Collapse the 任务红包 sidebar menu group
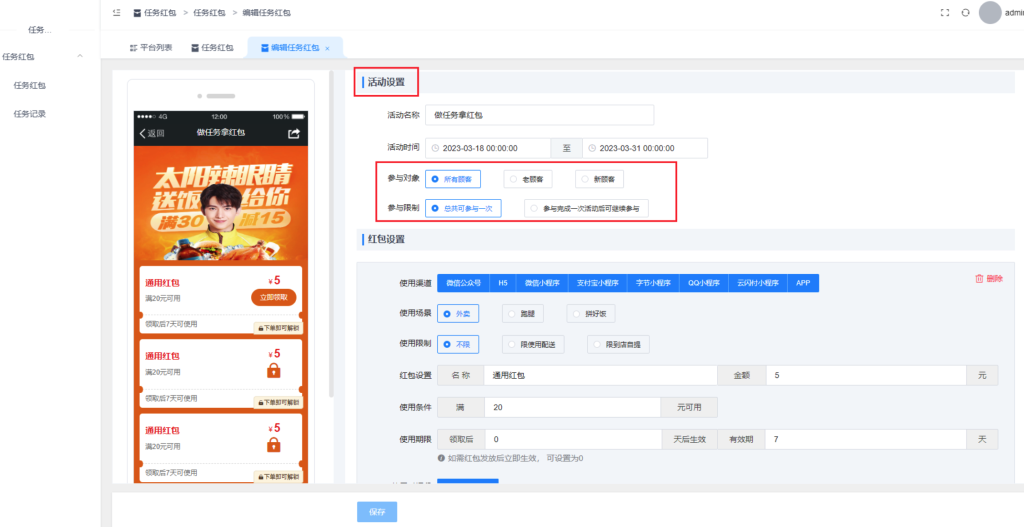Screen dimensions: 1024x527 (79, 57)
